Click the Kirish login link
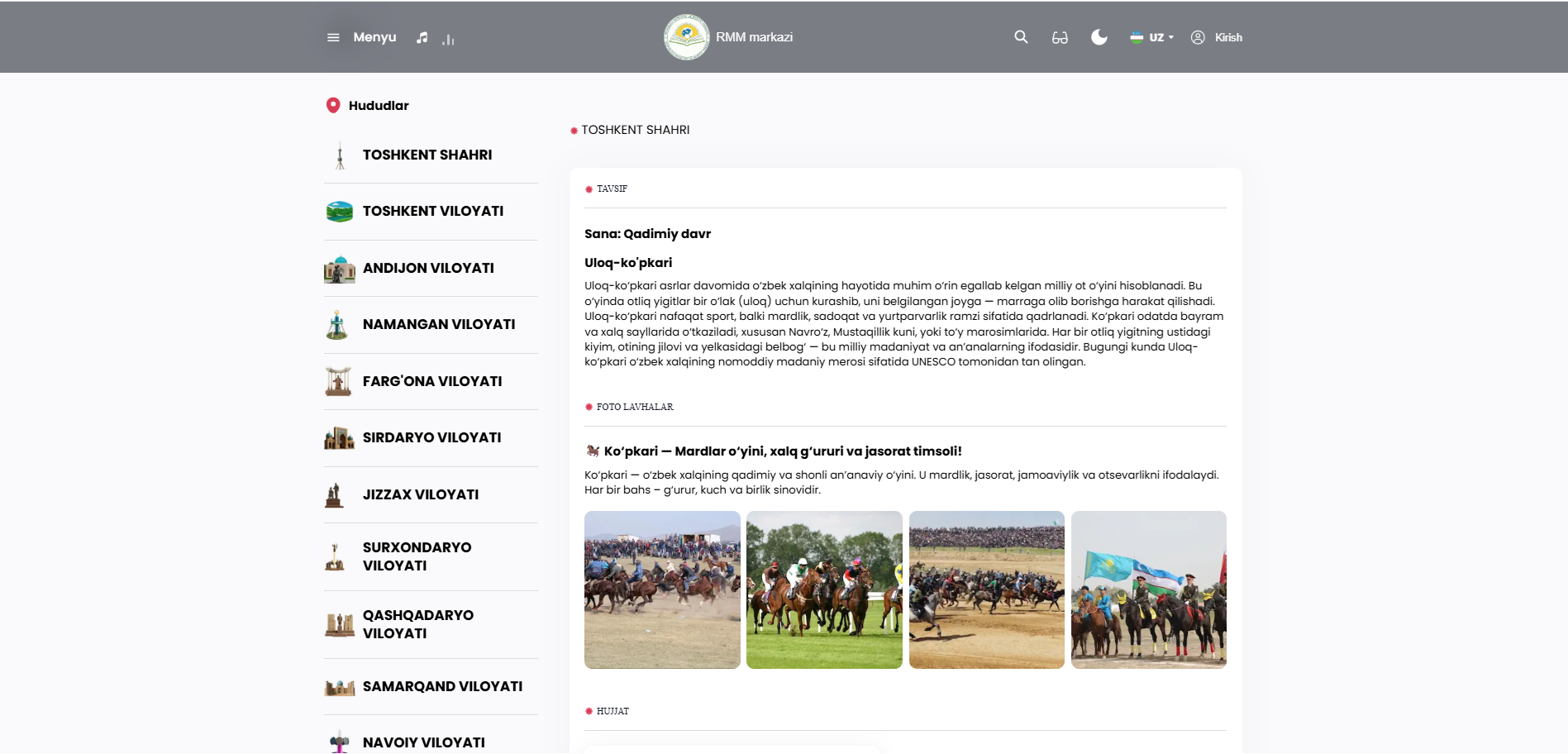The width and height of the screenshot is (1568, 754). tap(1228, 37)
